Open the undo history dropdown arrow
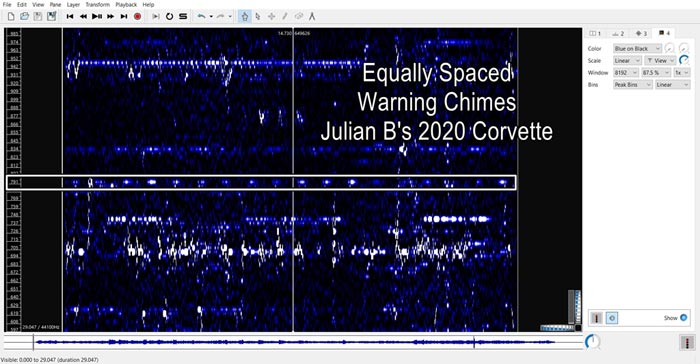Screen dimensions: 700x364 coord(211,17)
